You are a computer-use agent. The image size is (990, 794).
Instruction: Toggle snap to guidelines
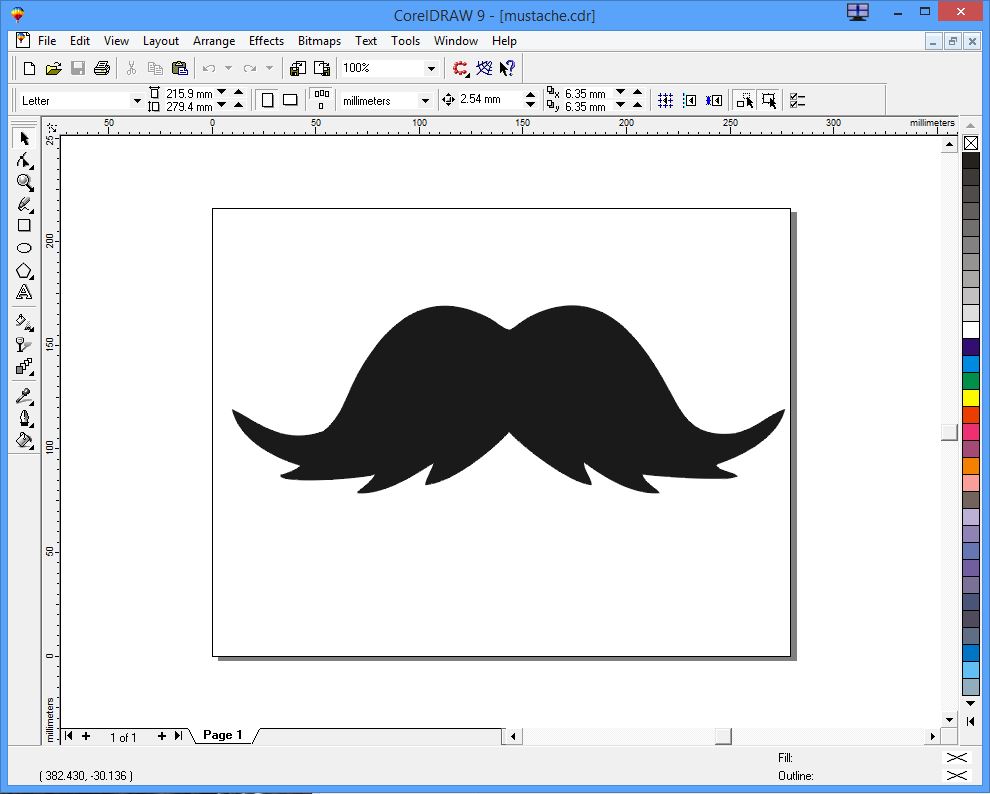tap(689, 100)
